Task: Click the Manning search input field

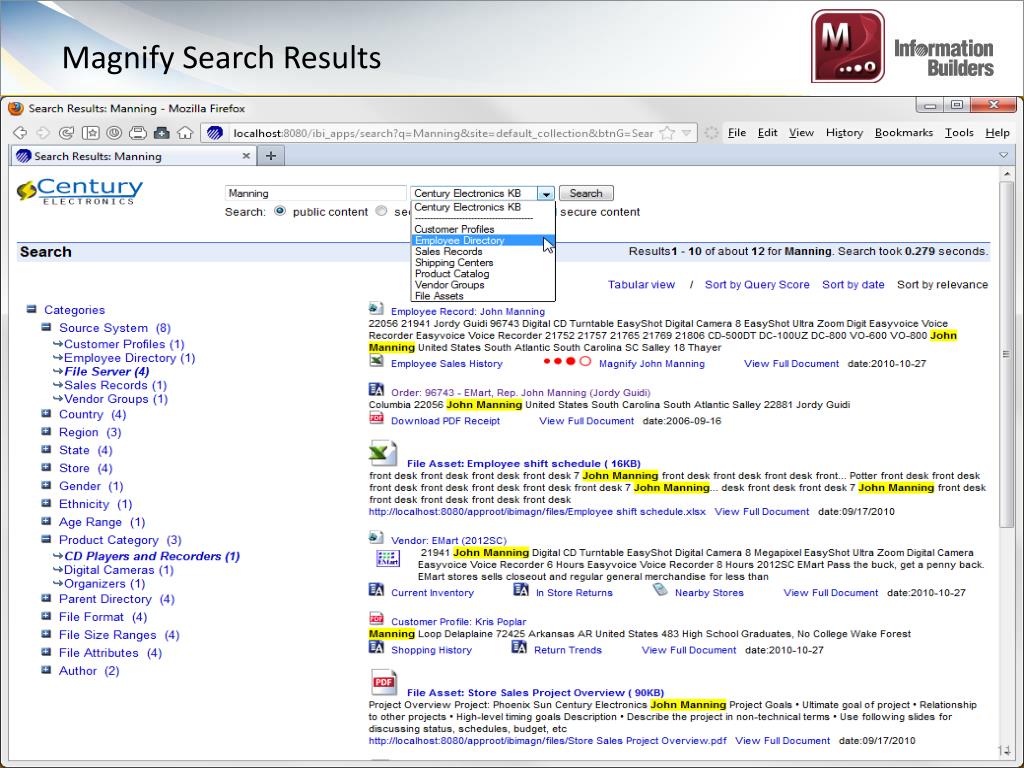Action: click(x=315, y=193)
